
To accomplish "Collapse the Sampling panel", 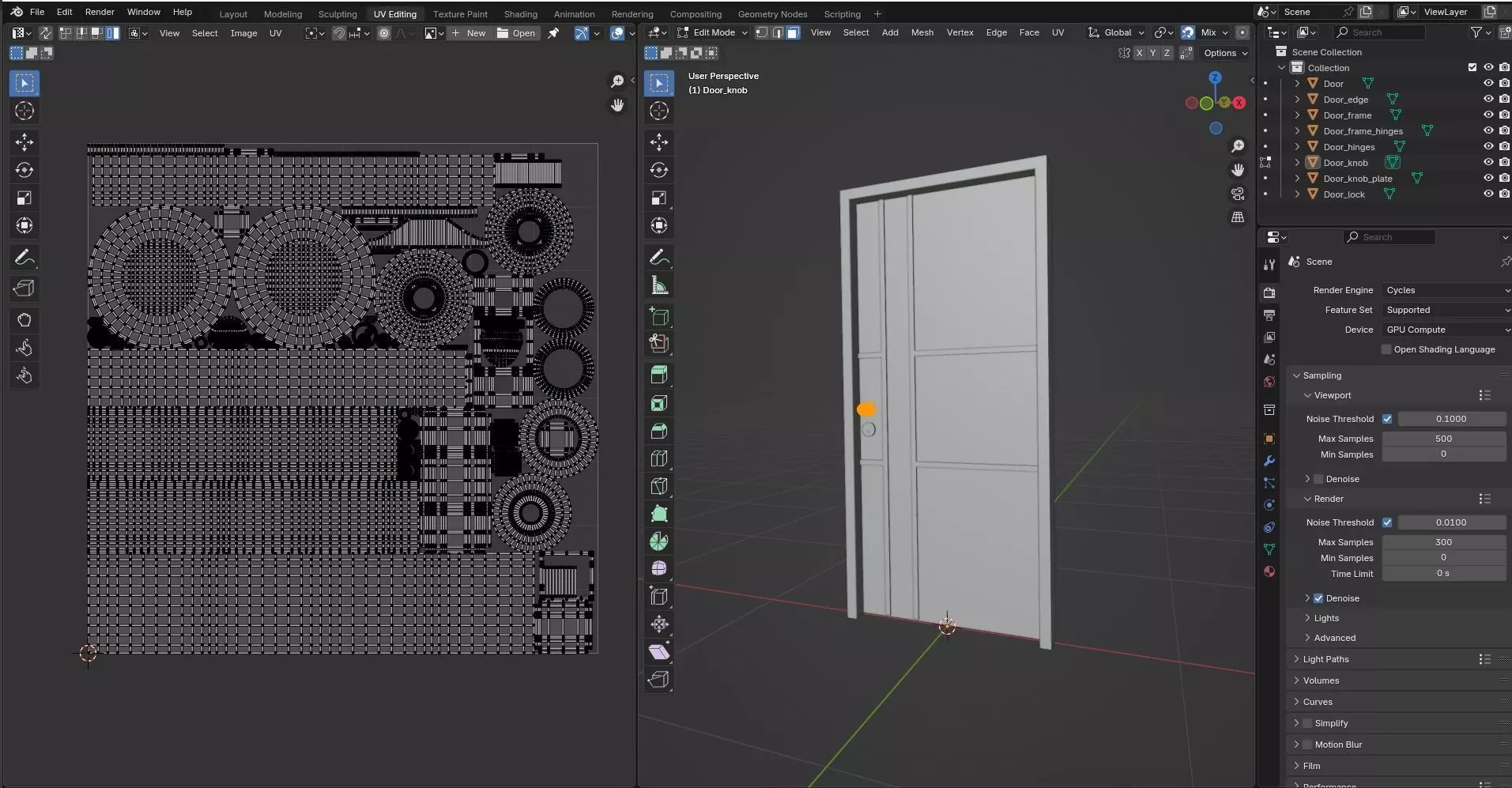I will 1322,375.
